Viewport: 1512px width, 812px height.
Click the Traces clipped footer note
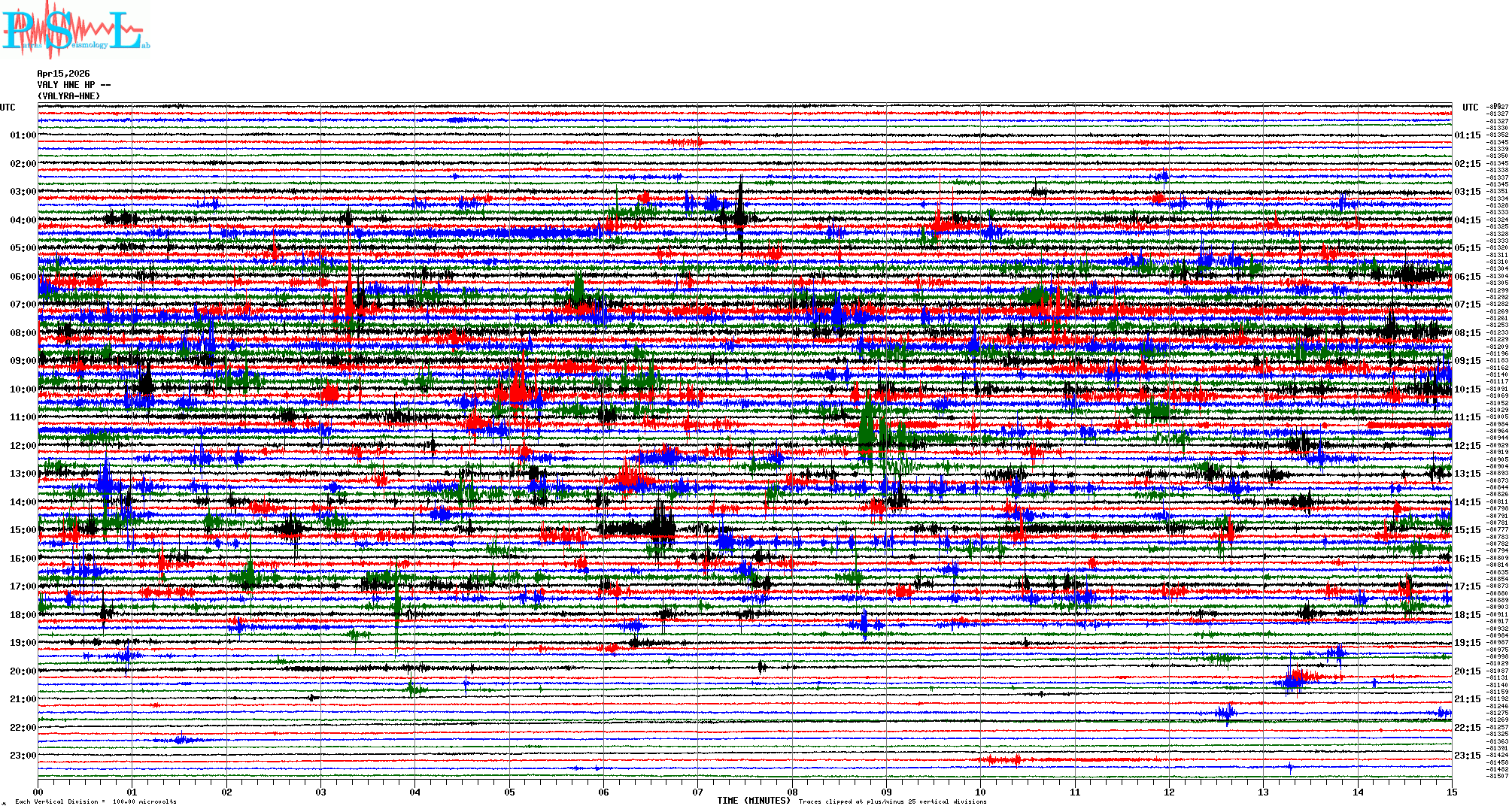tap(892, 801)
